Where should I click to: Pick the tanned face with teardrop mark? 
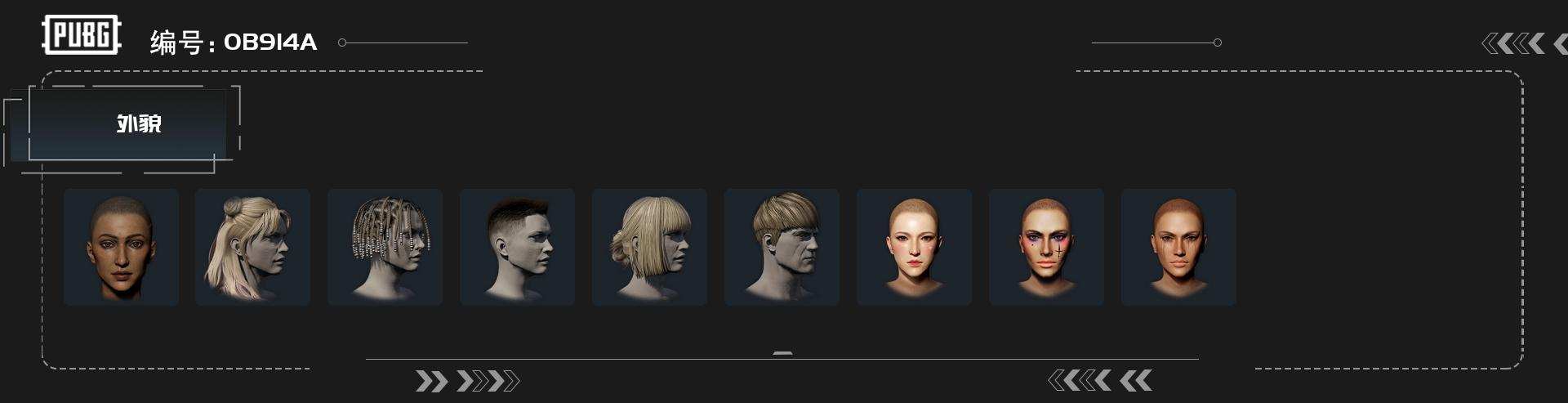click(1178, 248)
